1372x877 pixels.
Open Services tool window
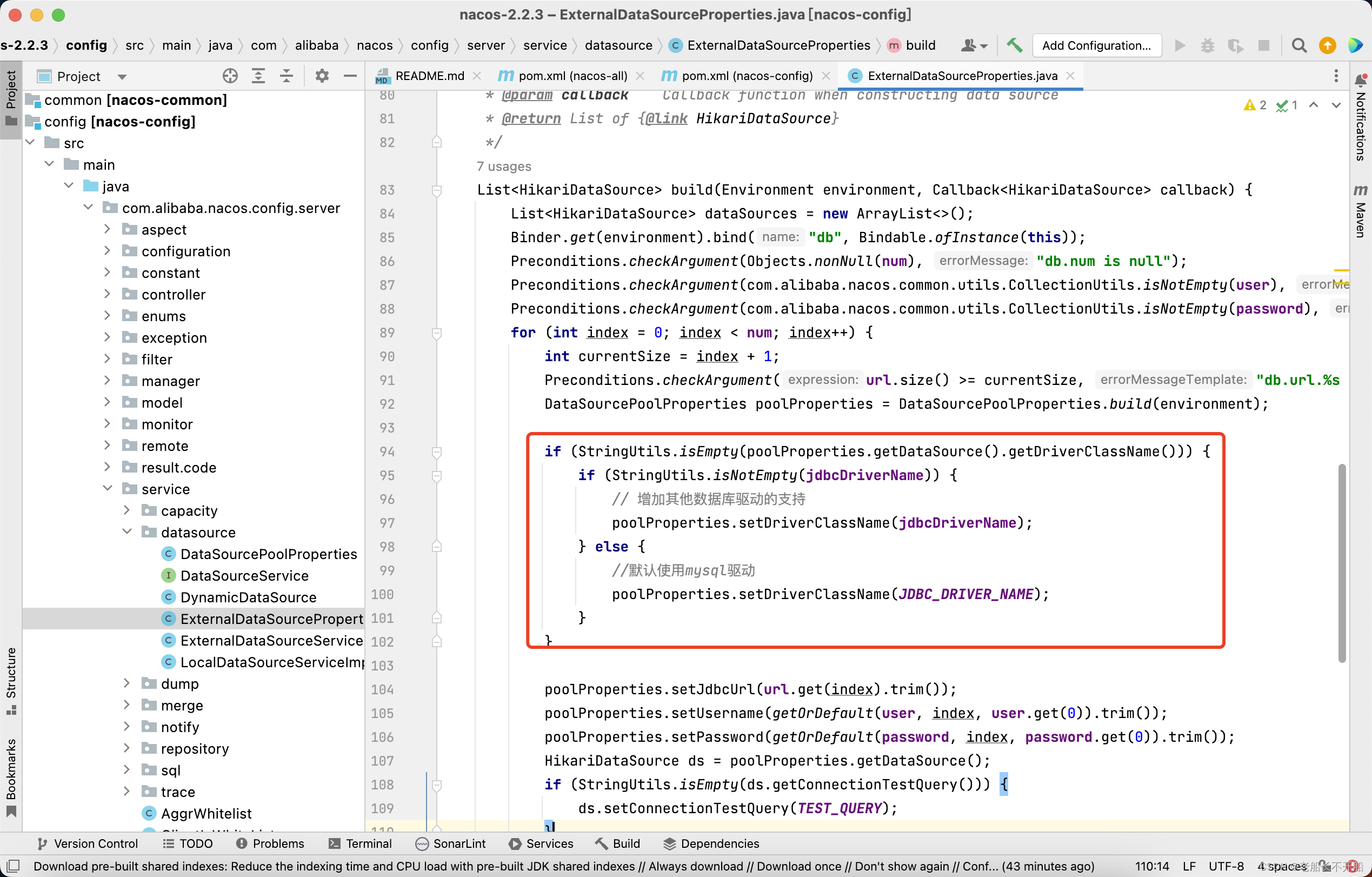point(541,843)
